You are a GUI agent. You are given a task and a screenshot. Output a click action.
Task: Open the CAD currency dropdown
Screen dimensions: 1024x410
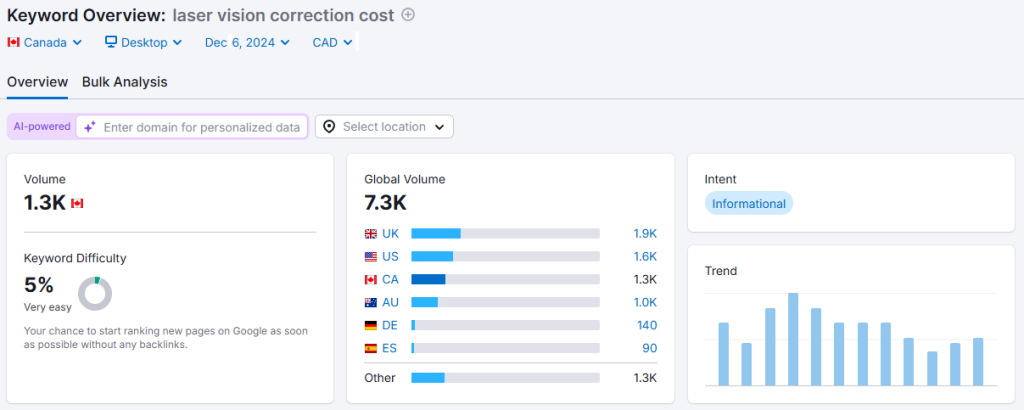click(332, 42)
